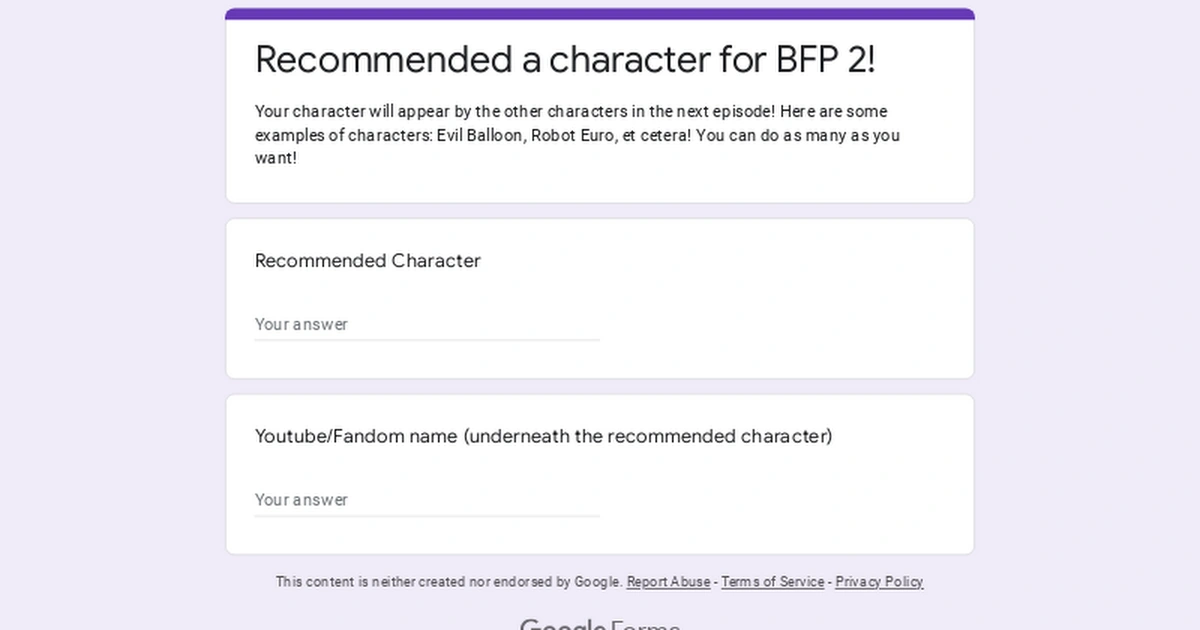Click the Google Forms logo

coord(598,622)
